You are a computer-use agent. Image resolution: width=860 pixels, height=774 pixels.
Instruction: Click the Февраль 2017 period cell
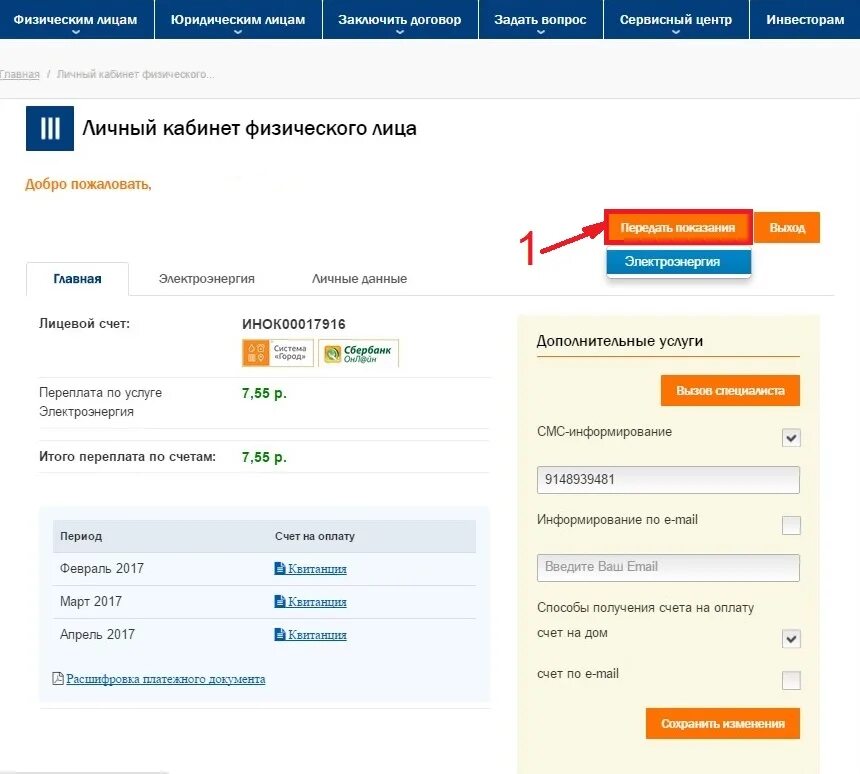point(101,568)
